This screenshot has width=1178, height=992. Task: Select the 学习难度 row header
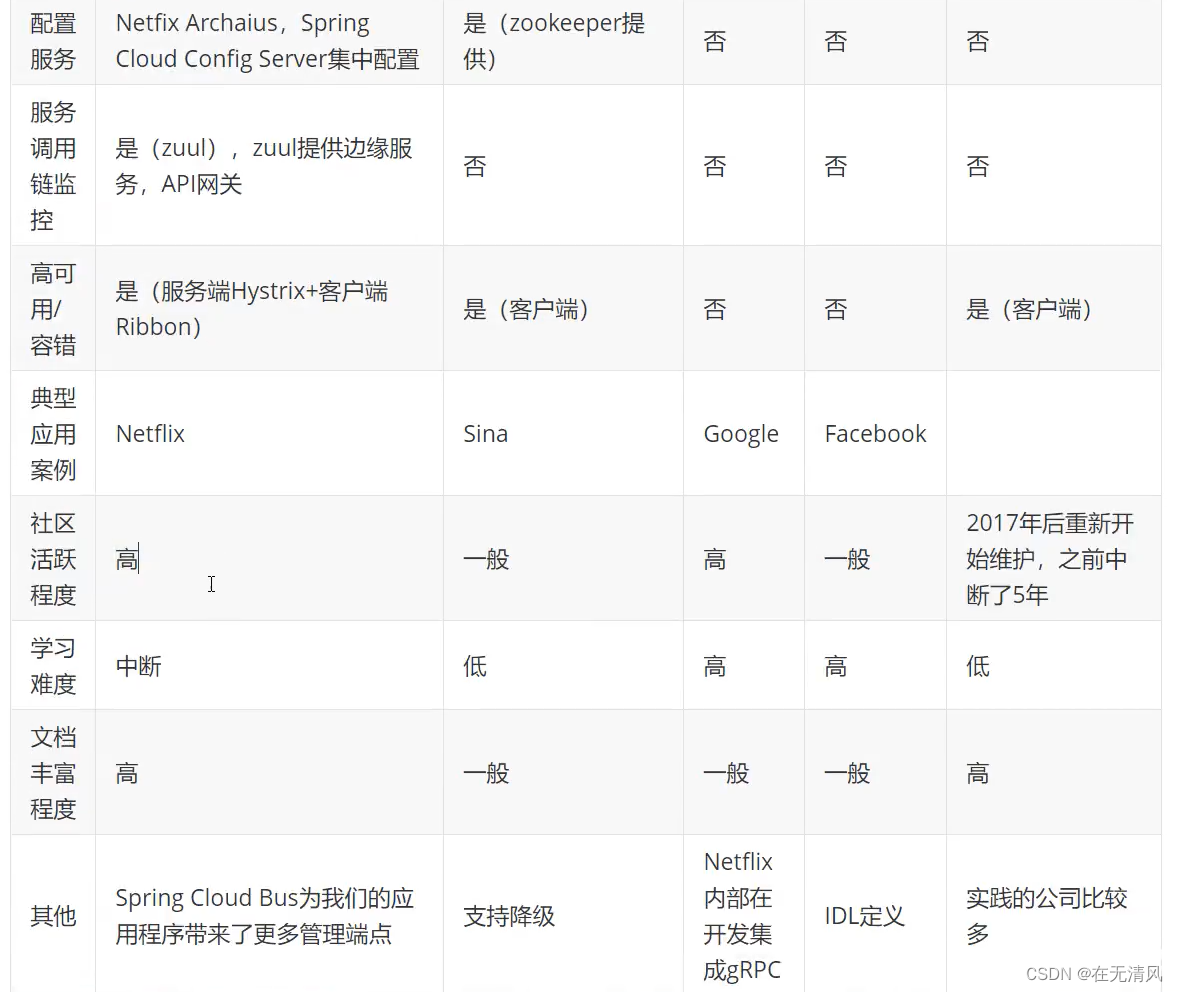[x=52, y=665]
